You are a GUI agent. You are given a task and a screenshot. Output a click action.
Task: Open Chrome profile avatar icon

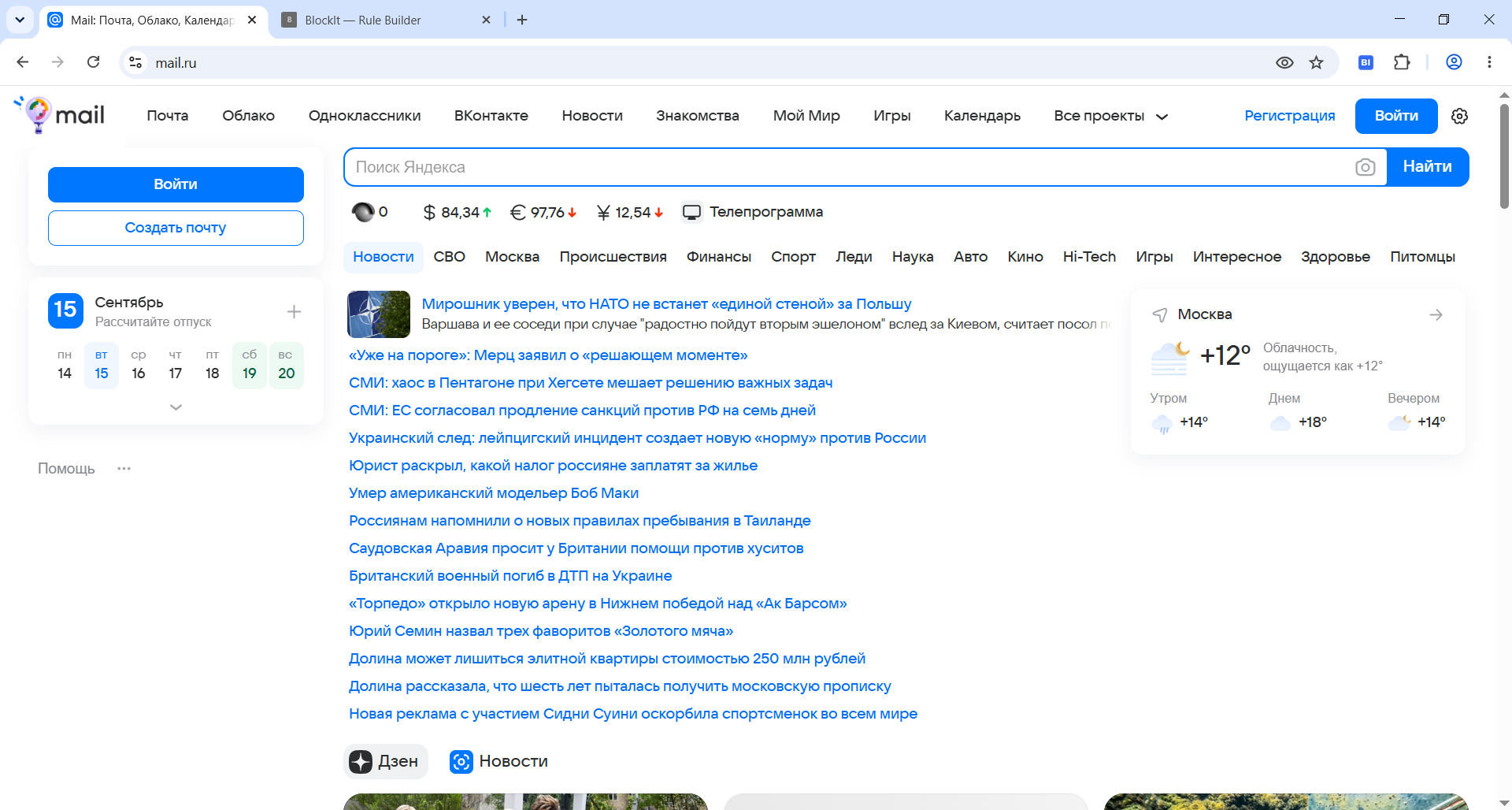[x=1455, y=62]
